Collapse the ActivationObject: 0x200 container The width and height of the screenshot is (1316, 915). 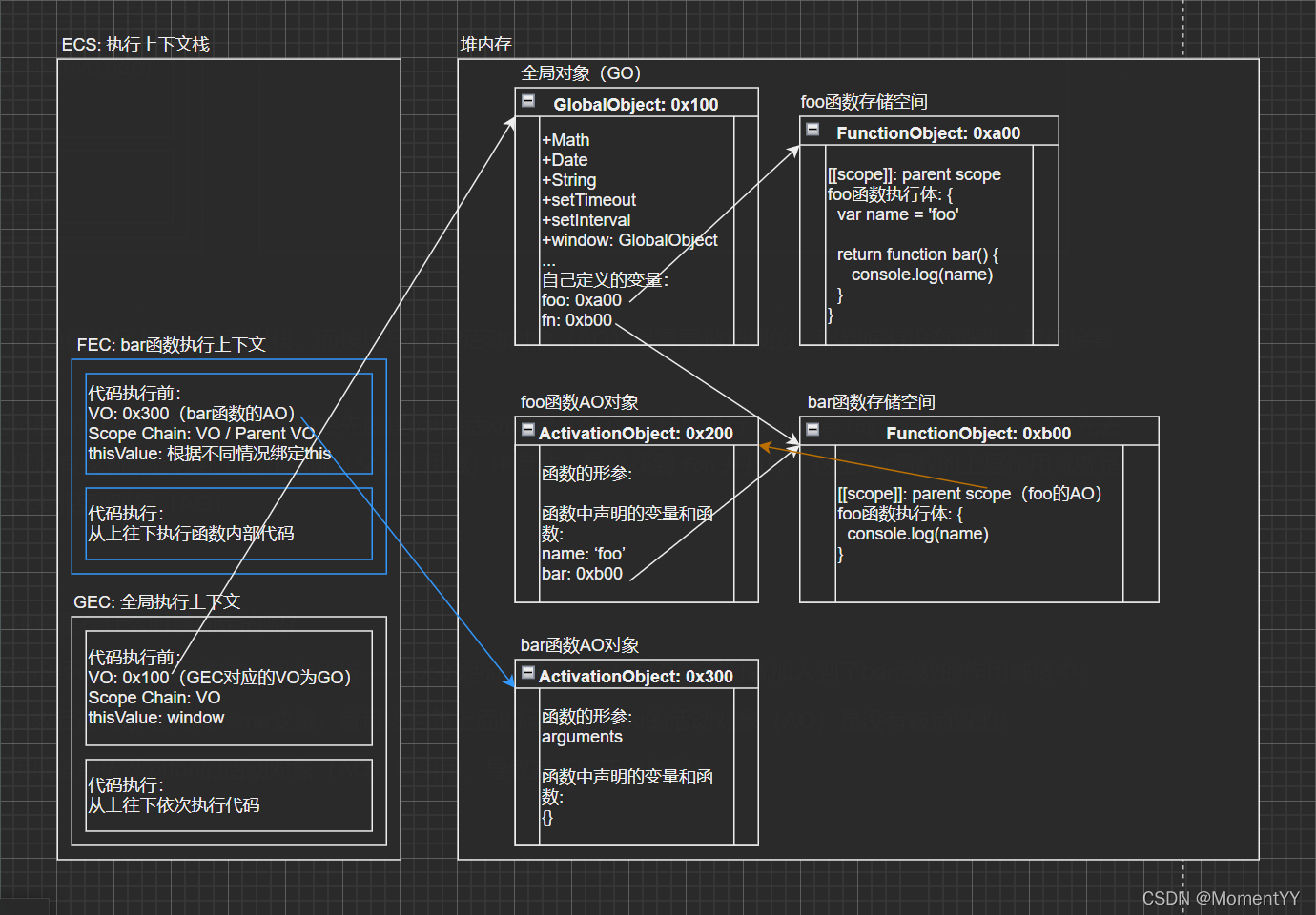click(528, 430)
